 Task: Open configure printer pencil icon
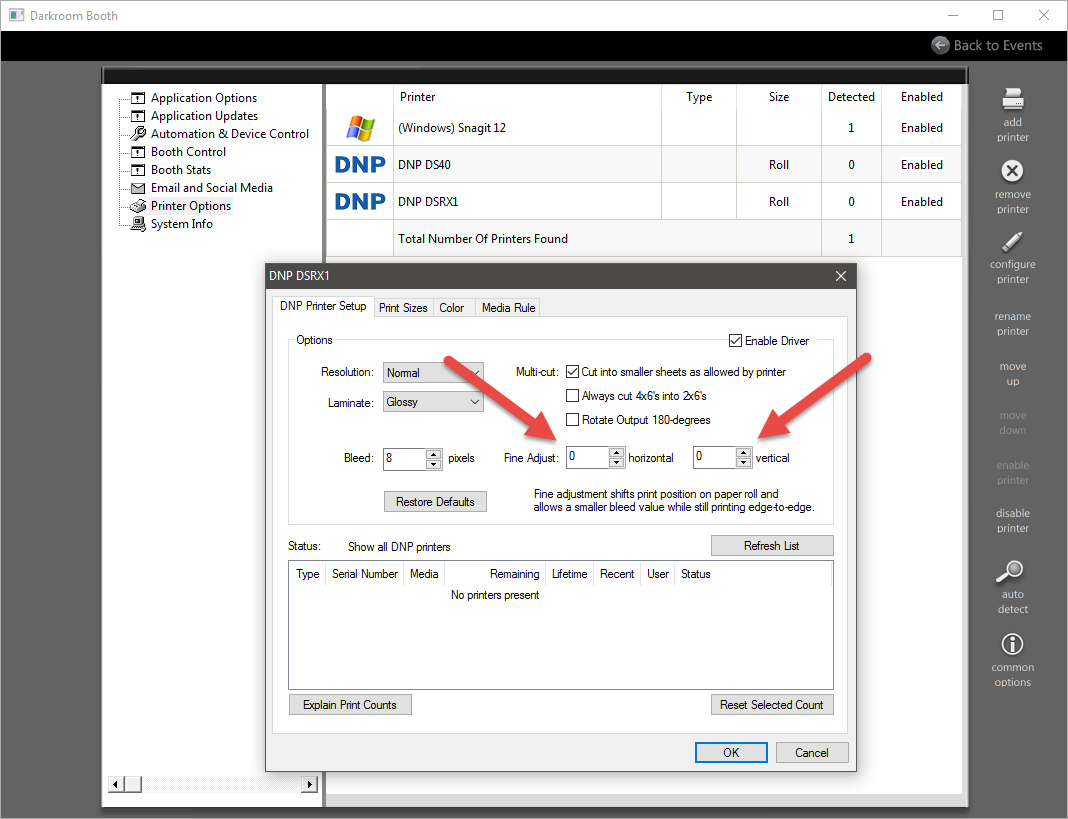(1012, 242)
